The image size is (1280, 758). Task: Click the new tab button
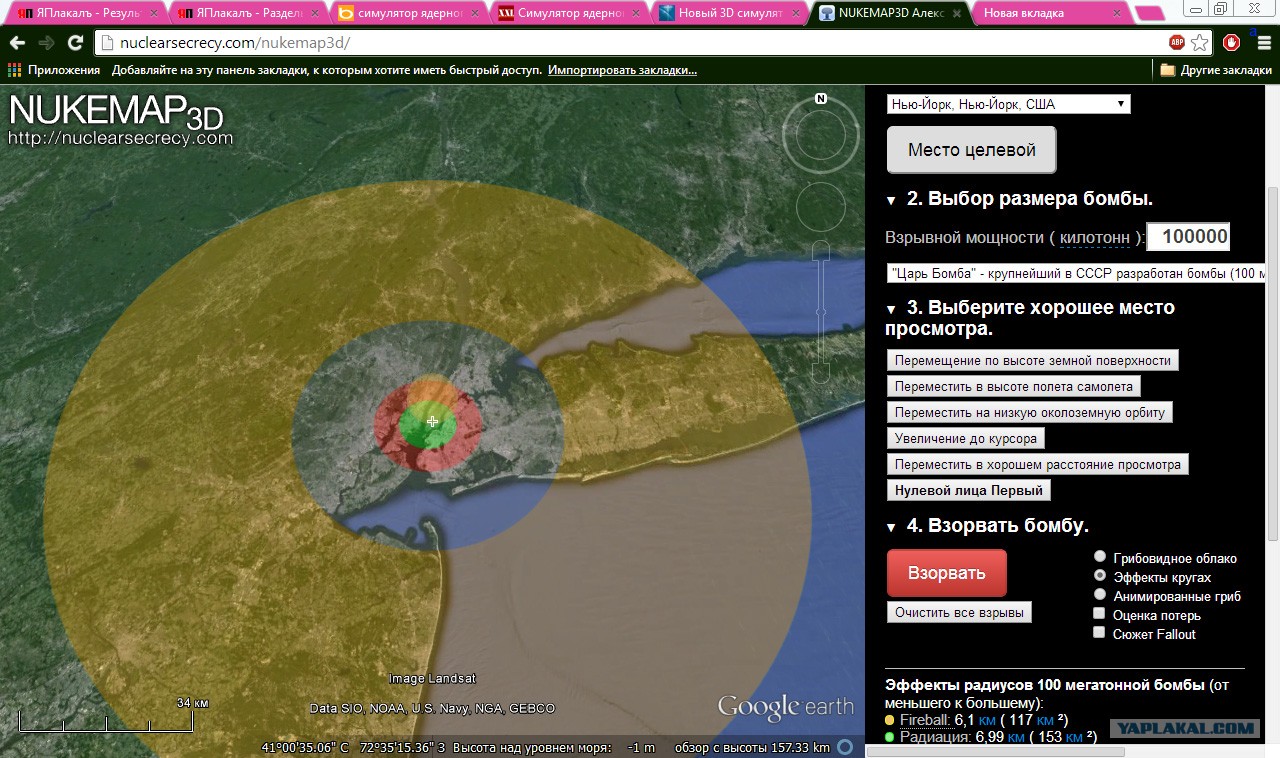pos(1149,13)
